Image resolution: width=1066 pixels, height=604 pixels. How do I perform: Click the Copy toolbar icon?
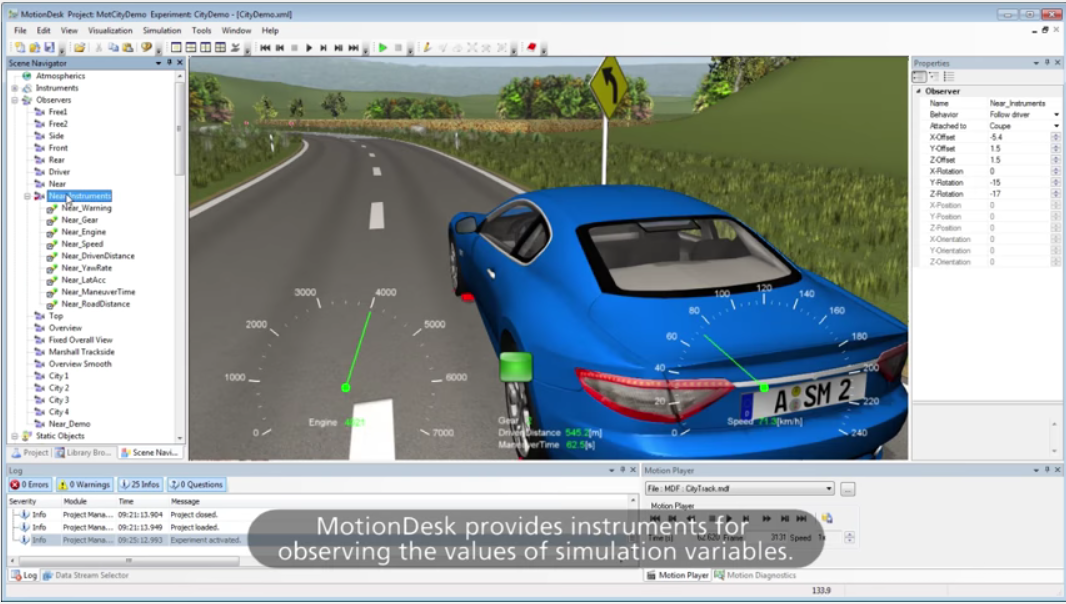(x=113, y=48)
